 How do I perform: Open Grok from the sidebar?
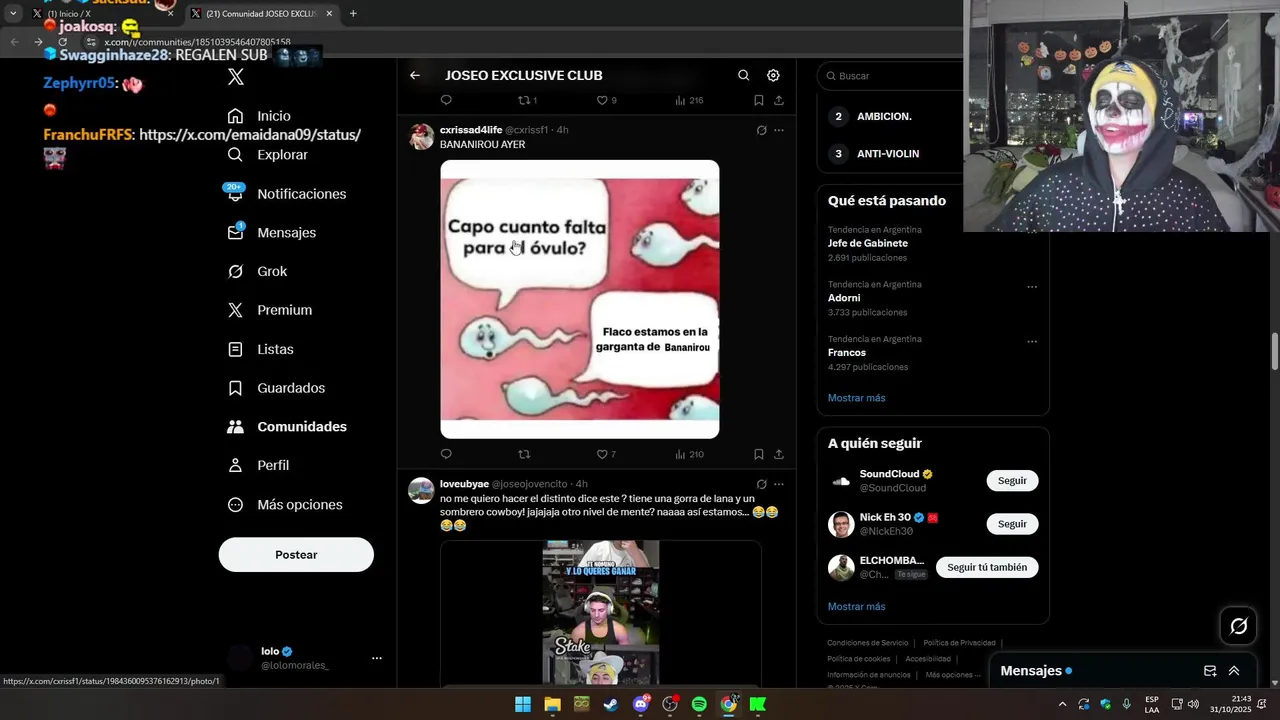tap(256, 271)
